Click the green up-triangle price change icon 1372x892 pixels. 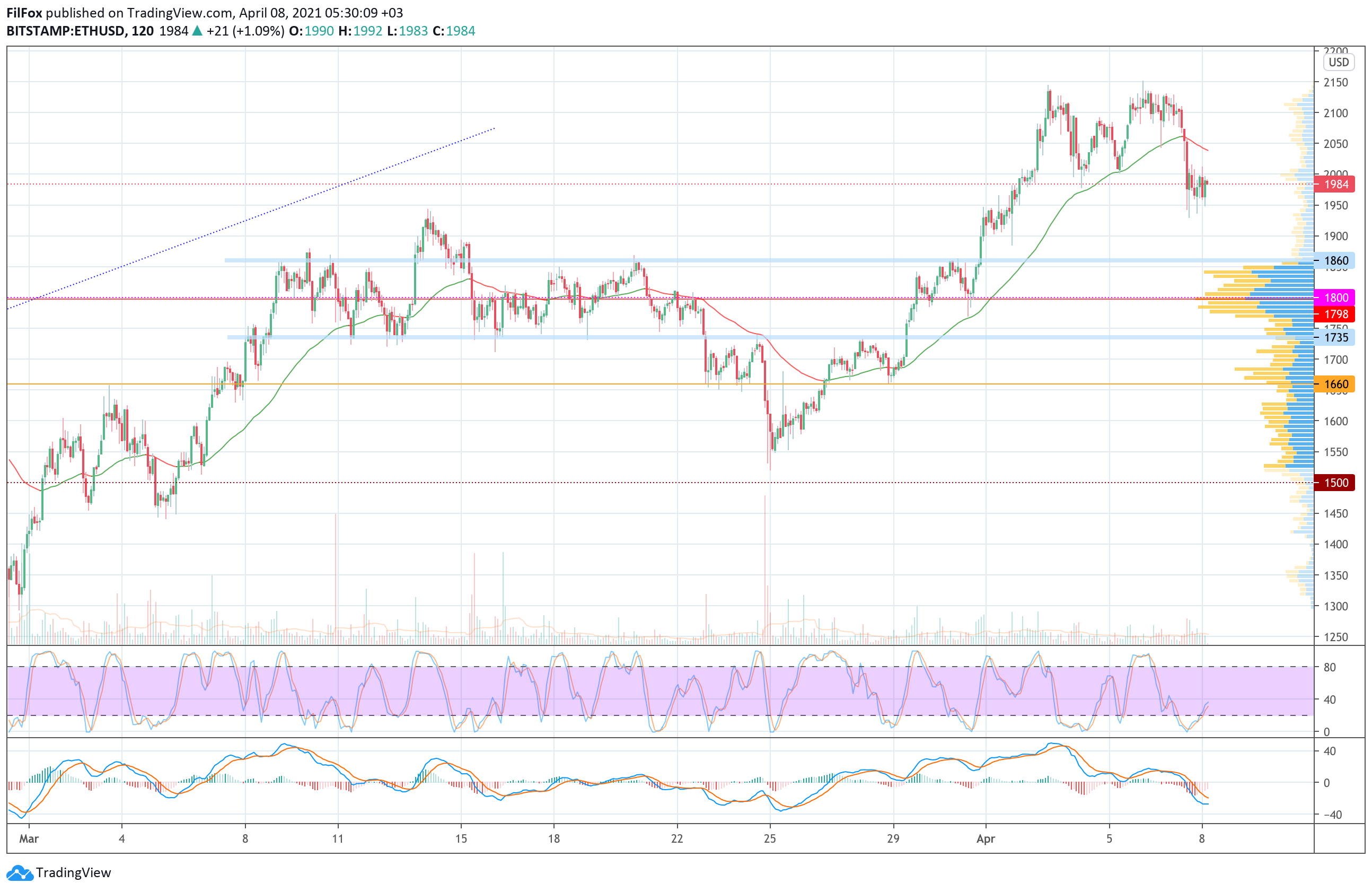pyautogui.click(x=197, y=31)
